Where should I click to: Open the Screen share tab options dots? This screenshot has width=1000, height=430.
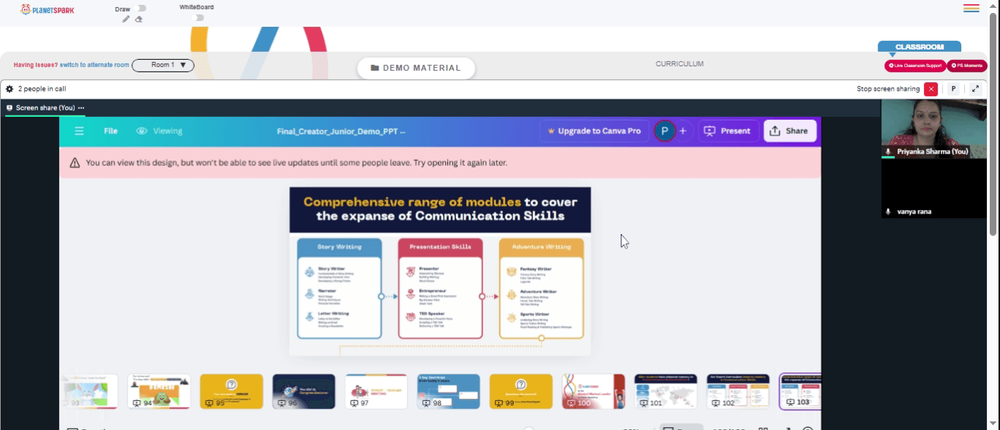81,108
